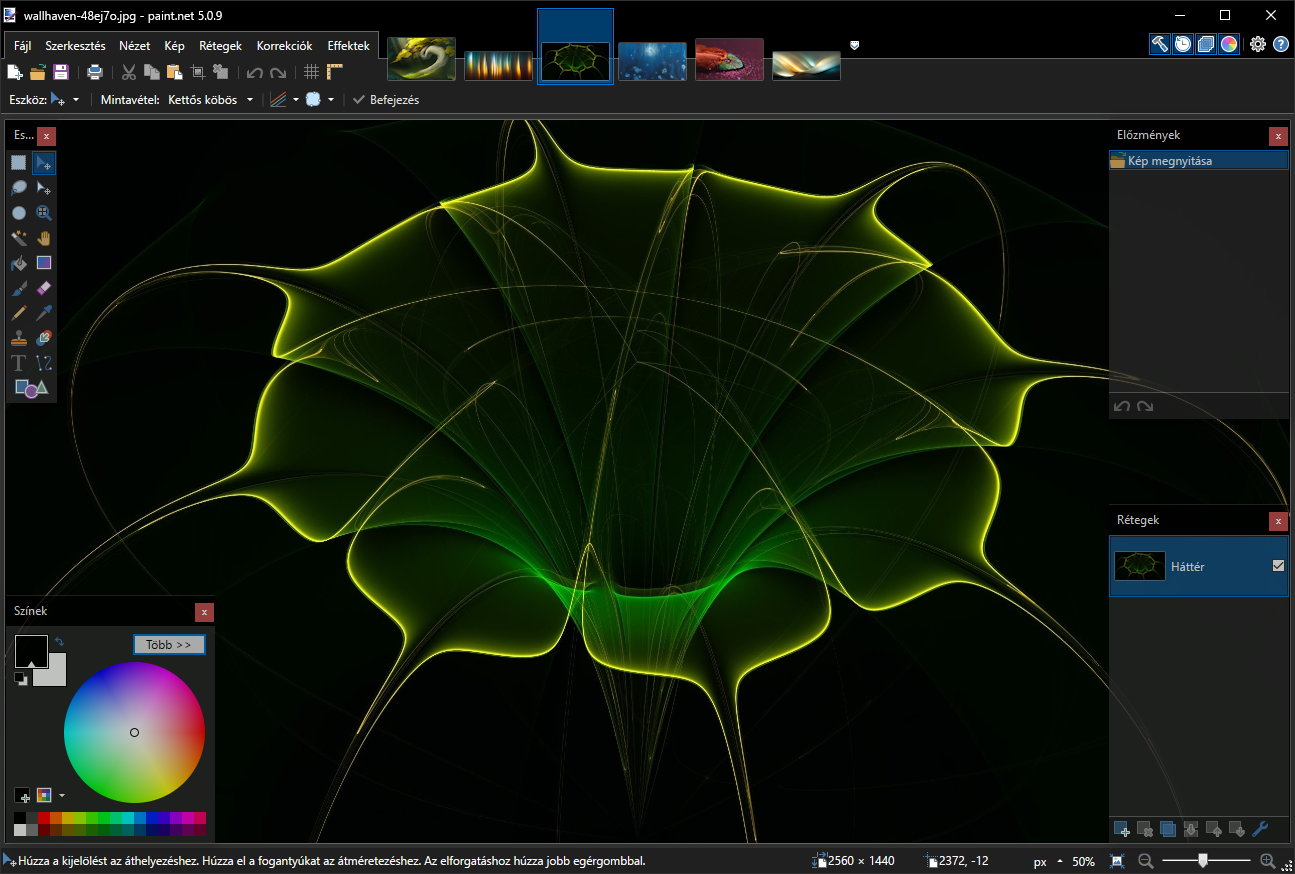The width and height of the screenshot is (1295, 874).
Task: Select the Text tool
Action: click(x=19, y=363)
